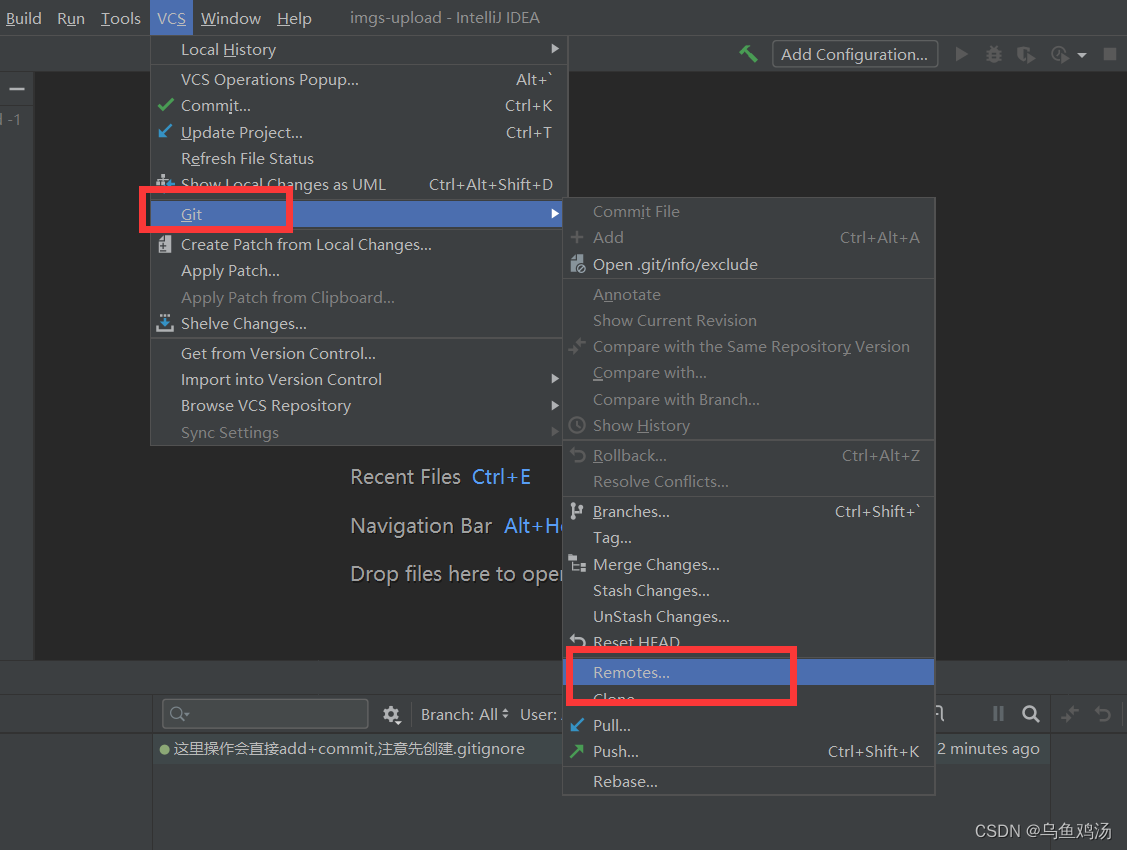The image size is (1127, 850).
Task: Open the Run menu
Action: click(x=70, y=18)
